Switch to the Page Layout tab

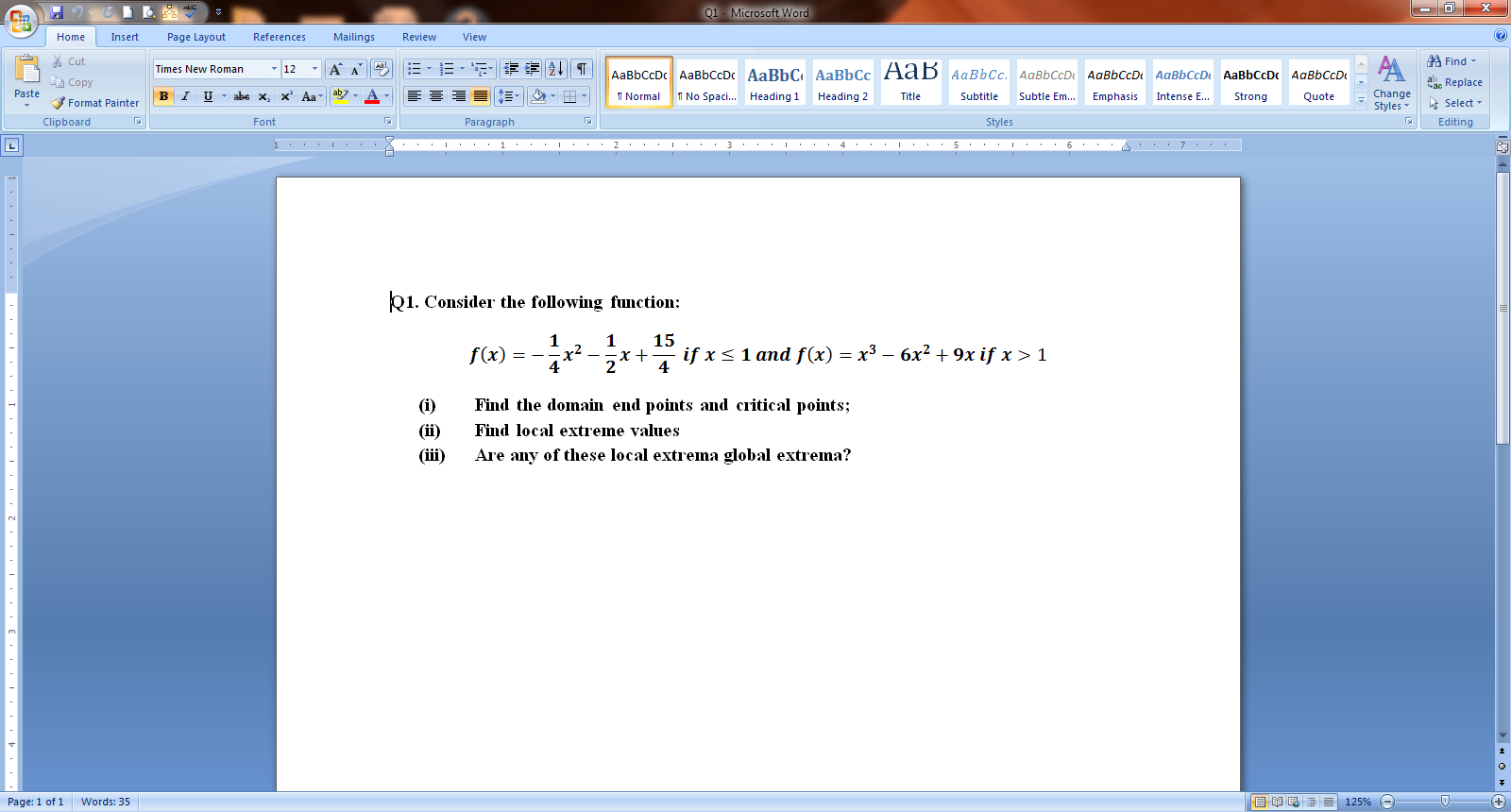click(x=195, y=37)
